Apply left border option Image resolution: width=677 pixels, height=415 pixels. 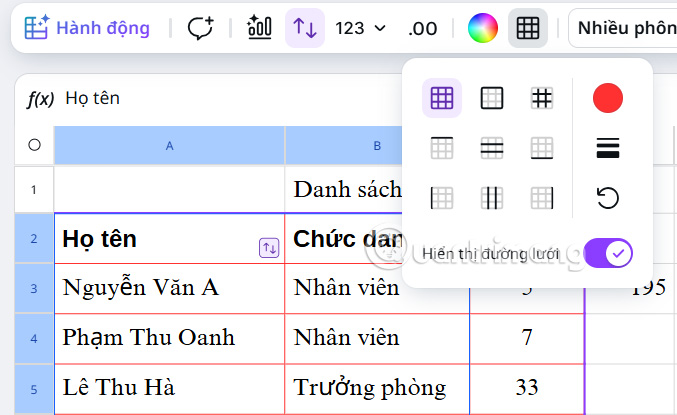coord(442,198)
